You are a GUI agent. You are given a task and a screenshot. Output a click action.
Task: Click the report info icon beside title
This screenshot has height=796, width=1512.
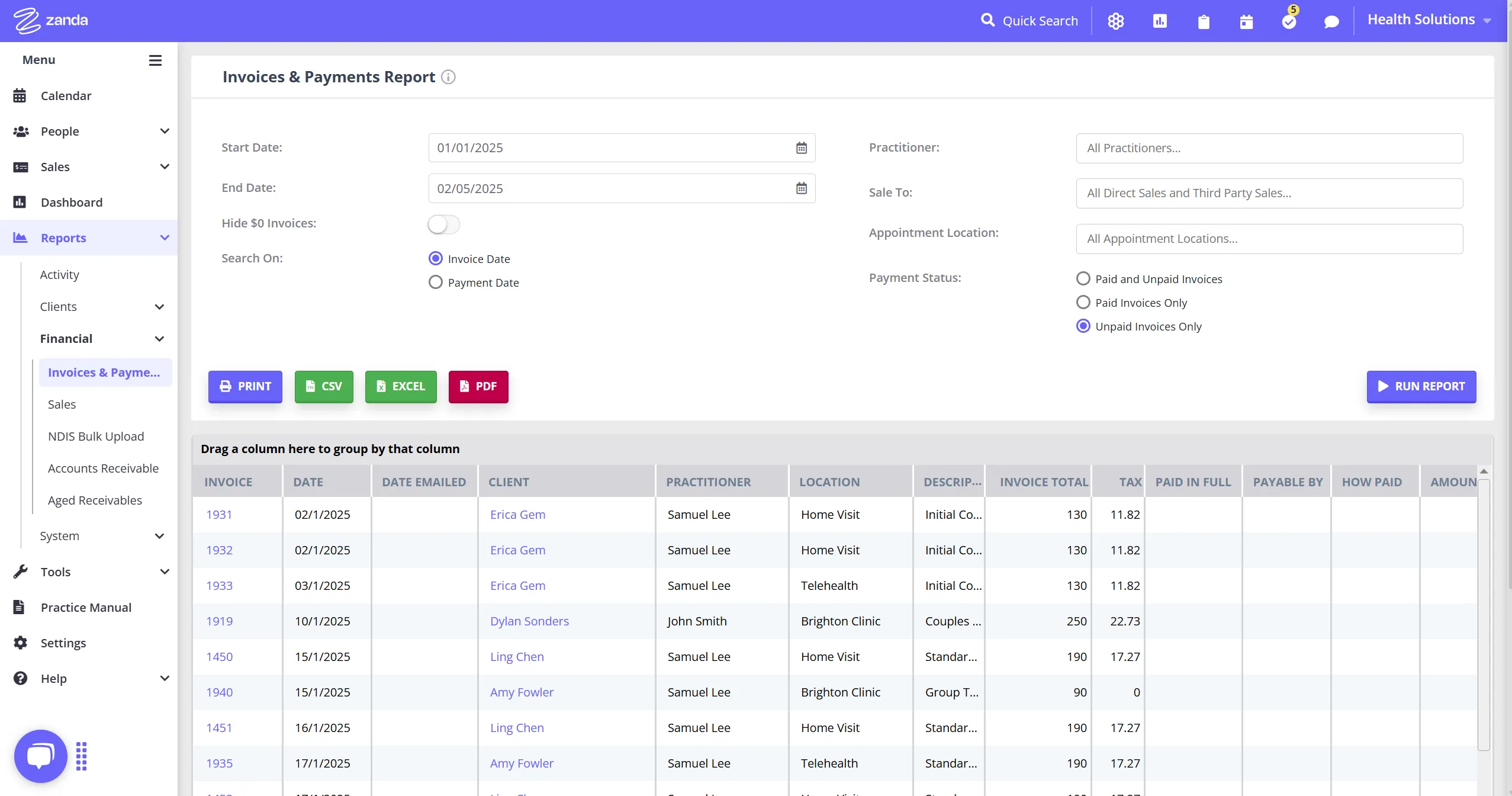[449, 77]
